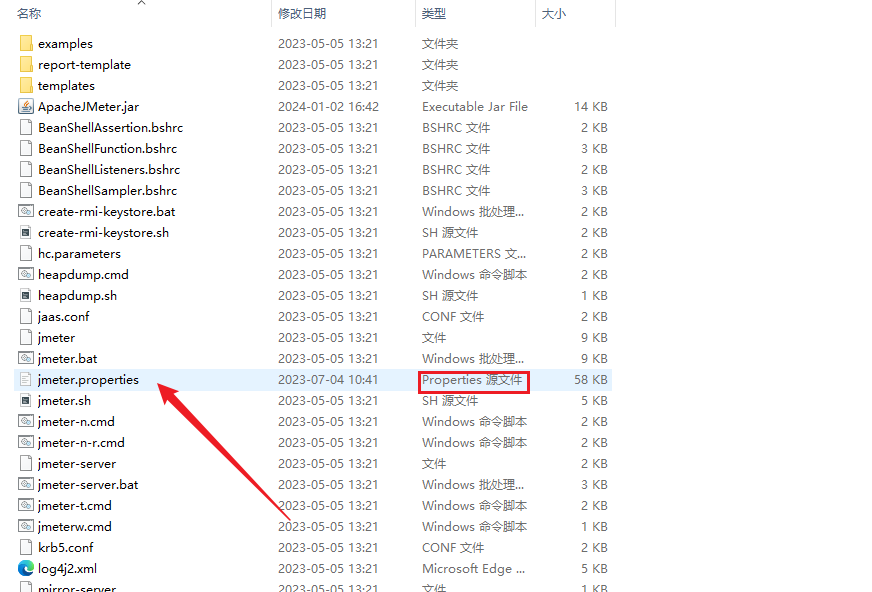Select the file named jmeter-t.cmd
This screenshot has height=592, width=872.
point(75,505)
